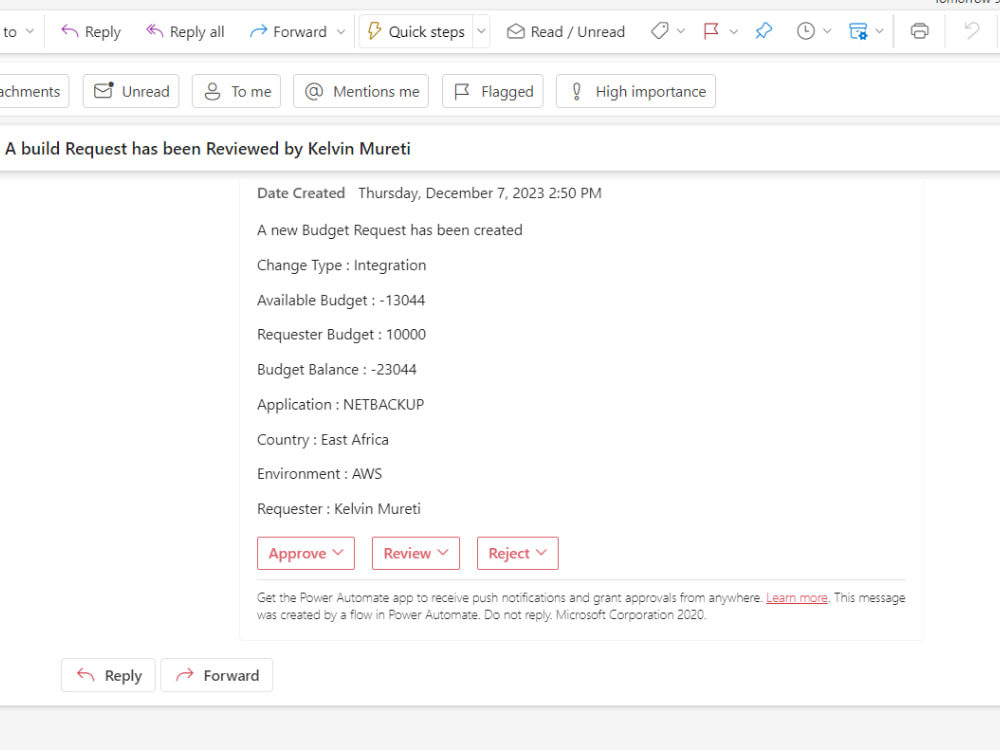Click the @ icon in Mentions me chip
Viewport: 1000px width, 750px height.
pyautogui.click(x=314, y=91)
